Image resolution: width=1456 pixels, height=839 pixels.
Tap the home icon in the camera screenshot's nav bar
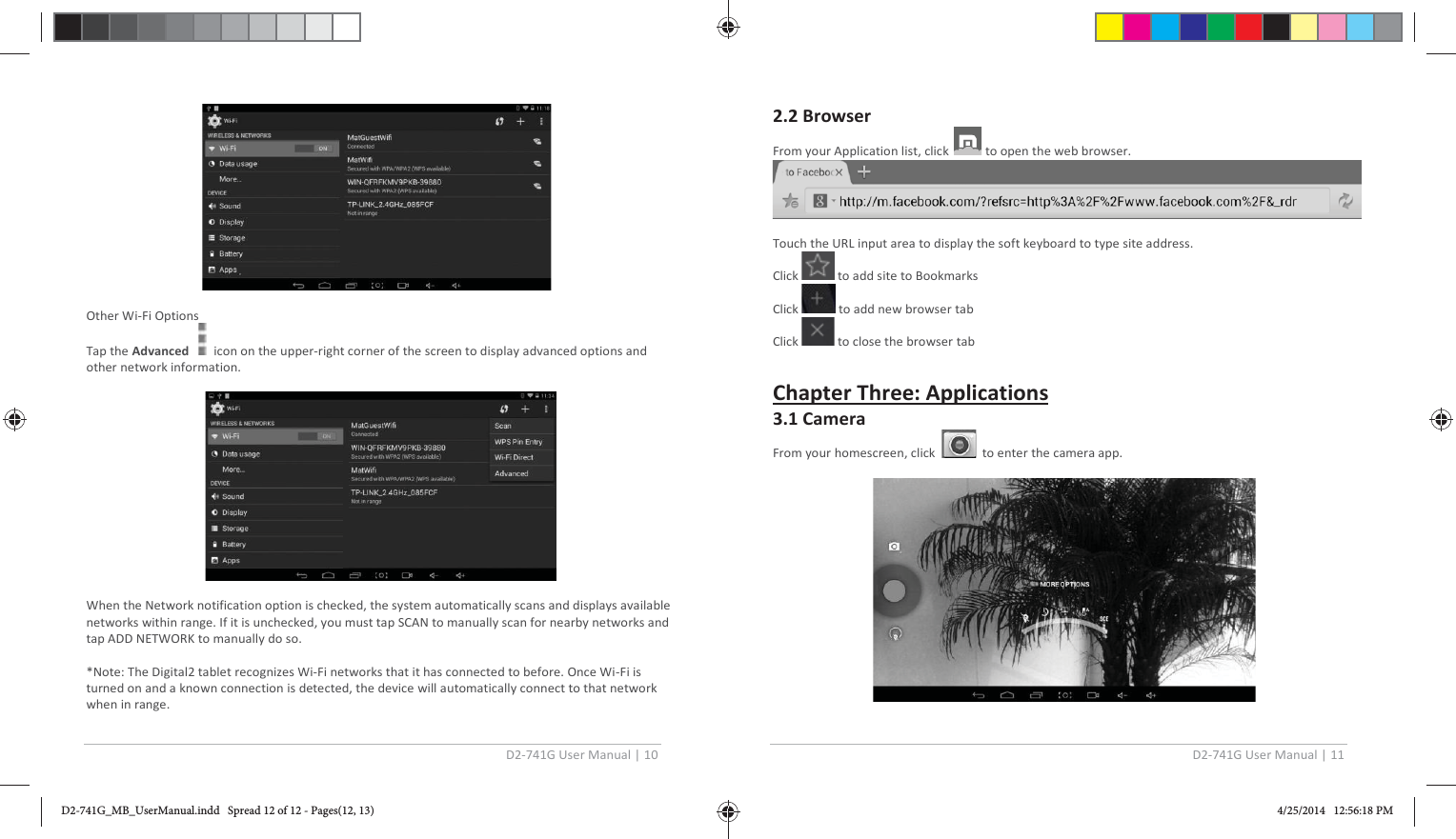point(1007,695)
